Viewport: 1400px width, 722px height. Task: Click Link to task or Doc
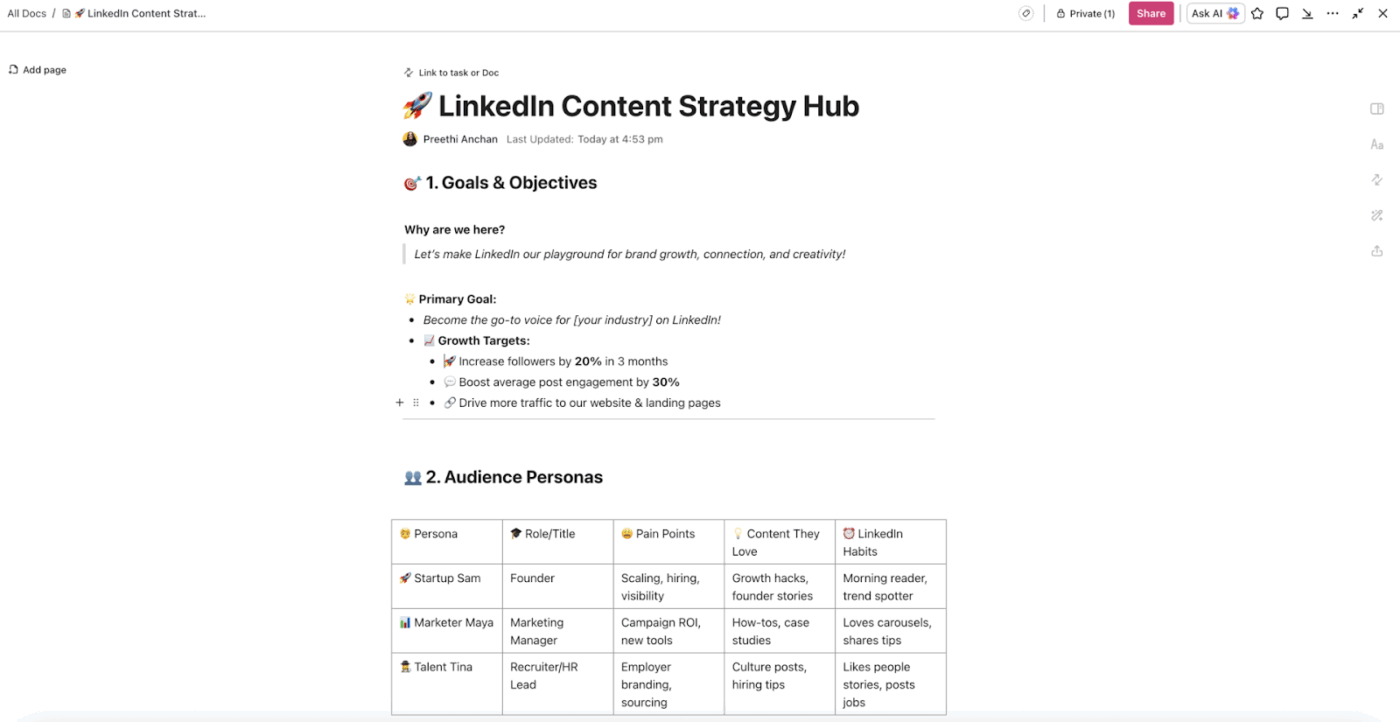tap(452, 72)
